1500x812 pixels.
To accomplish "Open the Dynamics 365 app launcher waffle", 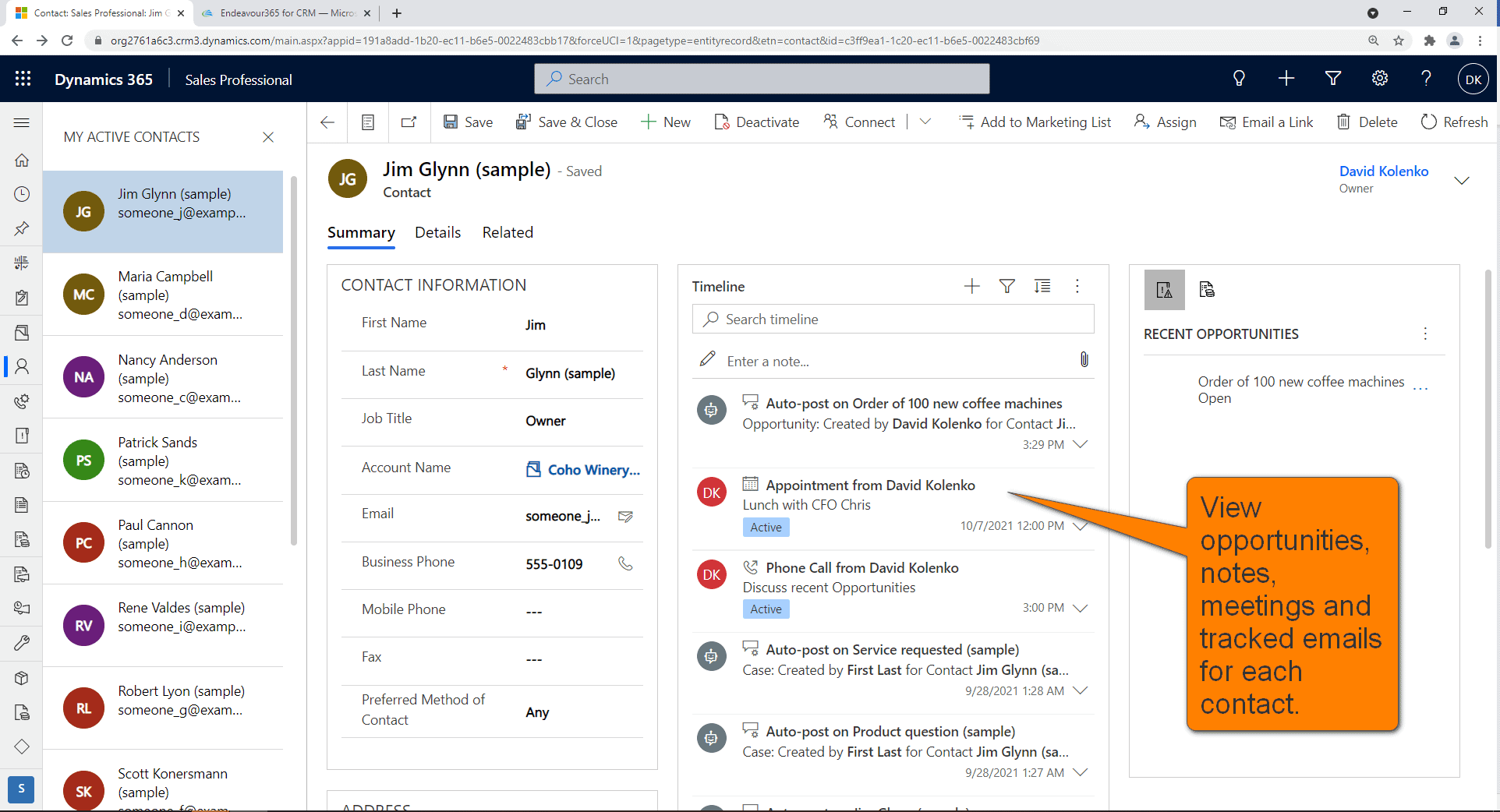I will [x=23, y=79].
